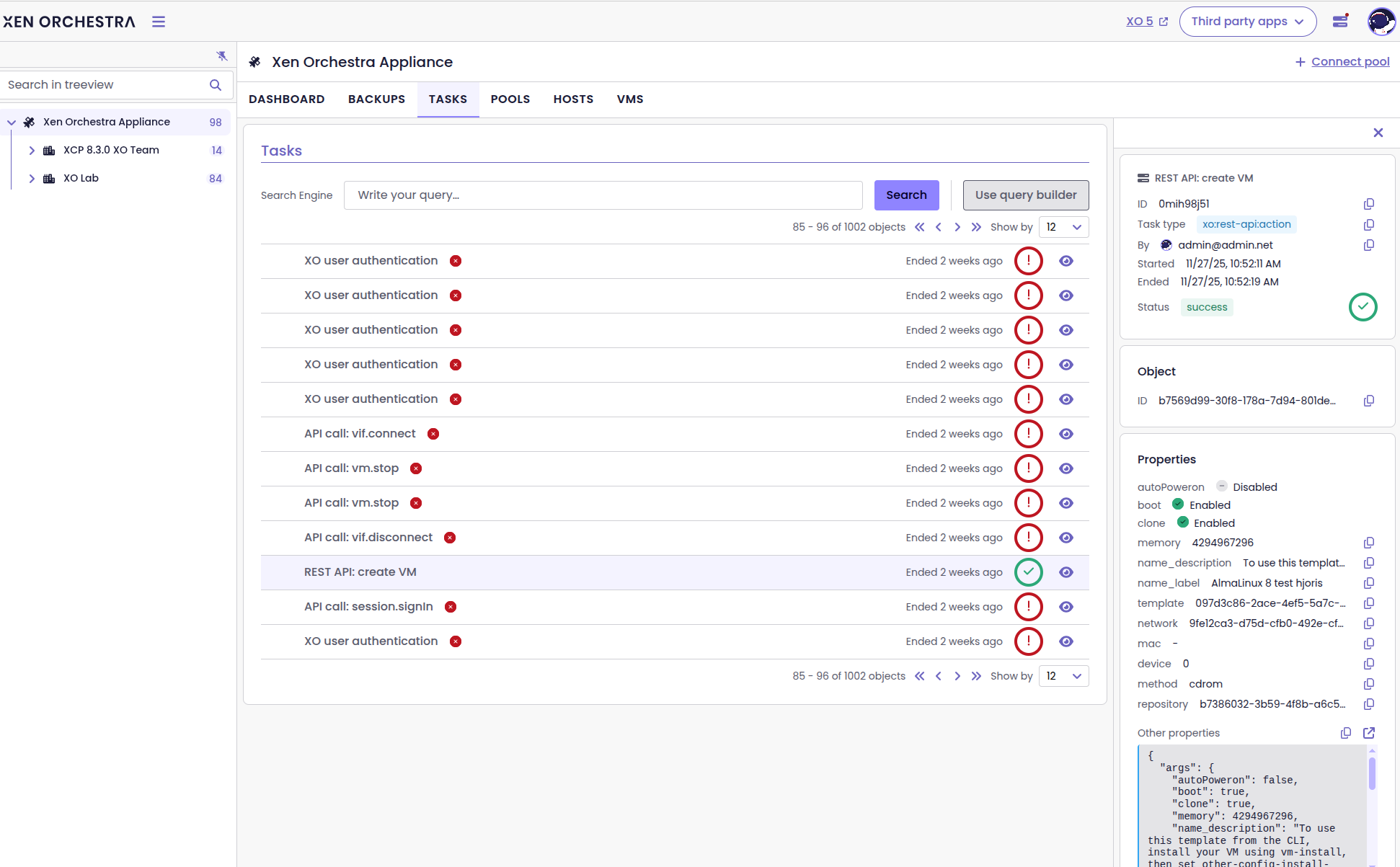Click the hamburger menu icon beside logo
The image size is (1400, 867).
(x=159, y=22)
